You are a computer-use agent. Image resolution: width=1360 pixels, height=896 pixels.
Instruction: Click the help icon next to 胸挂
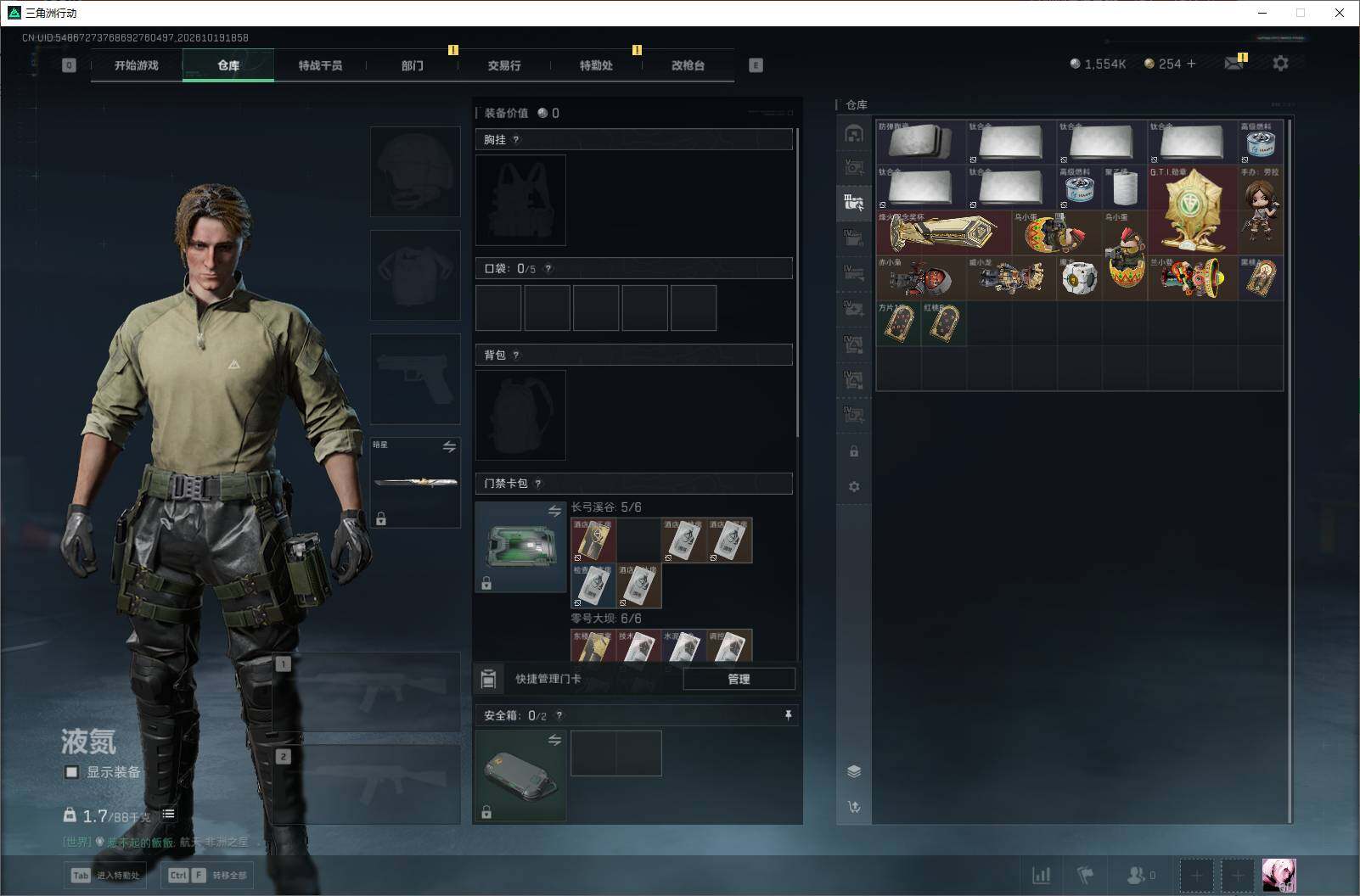coord(515,139)
